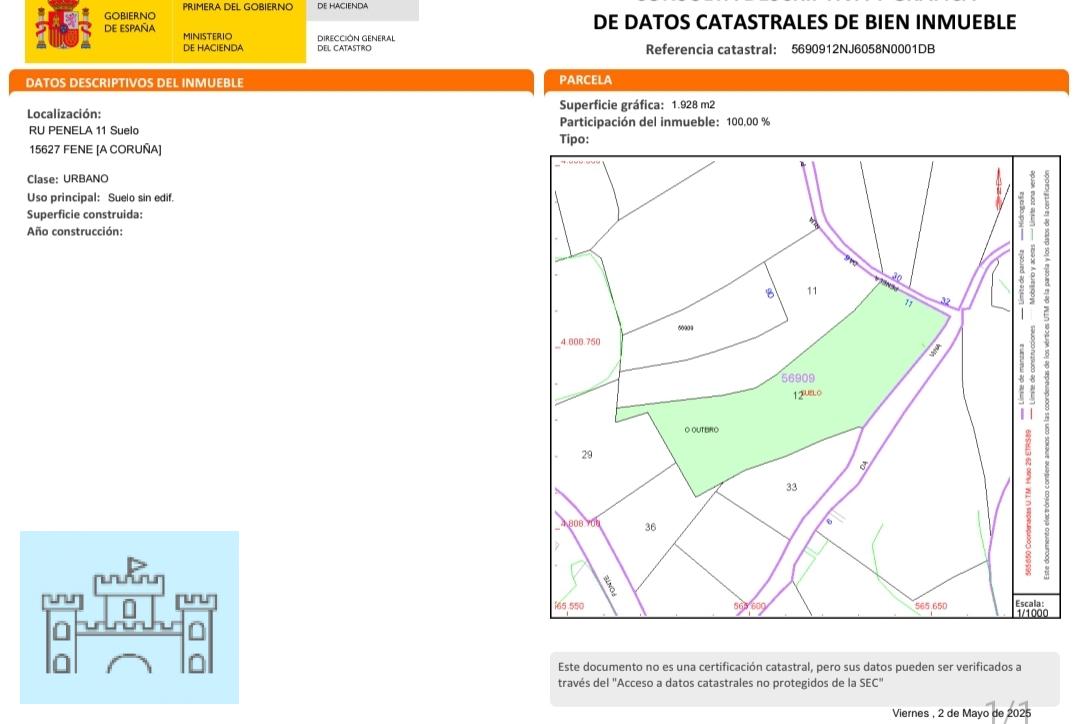Click the 'Escala: 1/1000' scale box

[1035, 606]
